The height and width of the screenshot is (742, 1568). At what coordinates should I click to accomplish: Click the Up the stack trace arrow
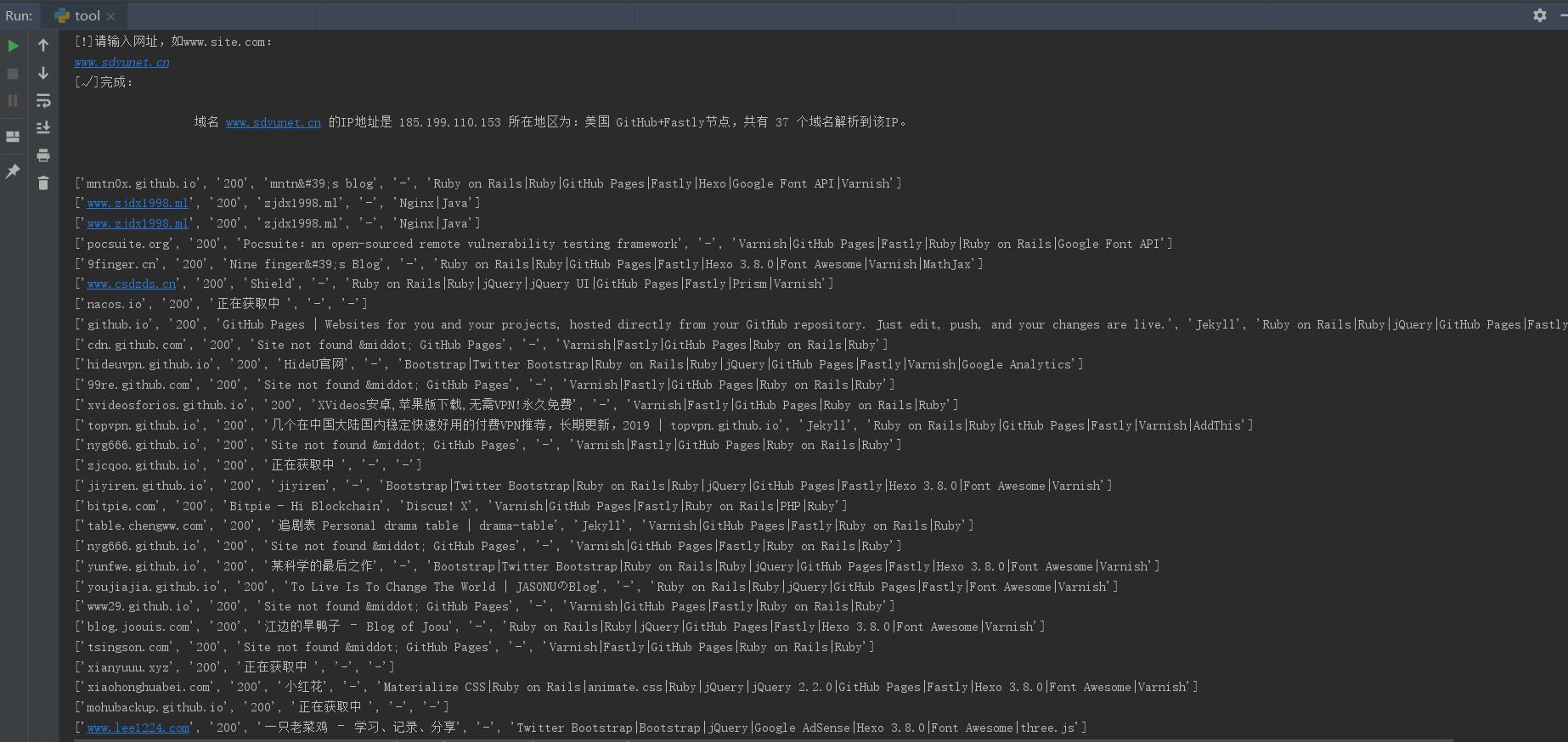click(43, 46)
